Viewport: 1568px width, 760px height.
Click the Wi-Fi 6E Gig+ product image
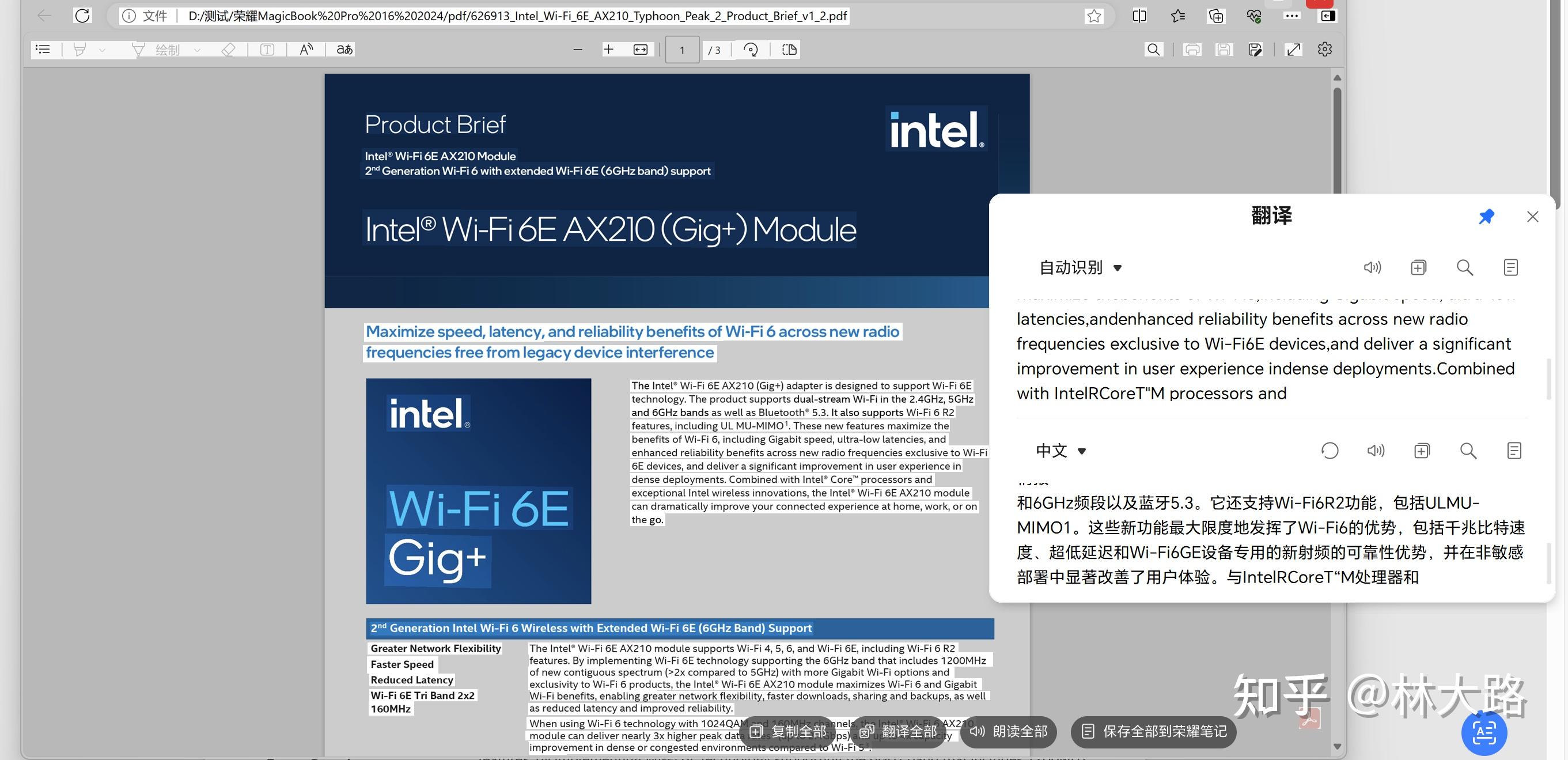click(x=479, y=491)
